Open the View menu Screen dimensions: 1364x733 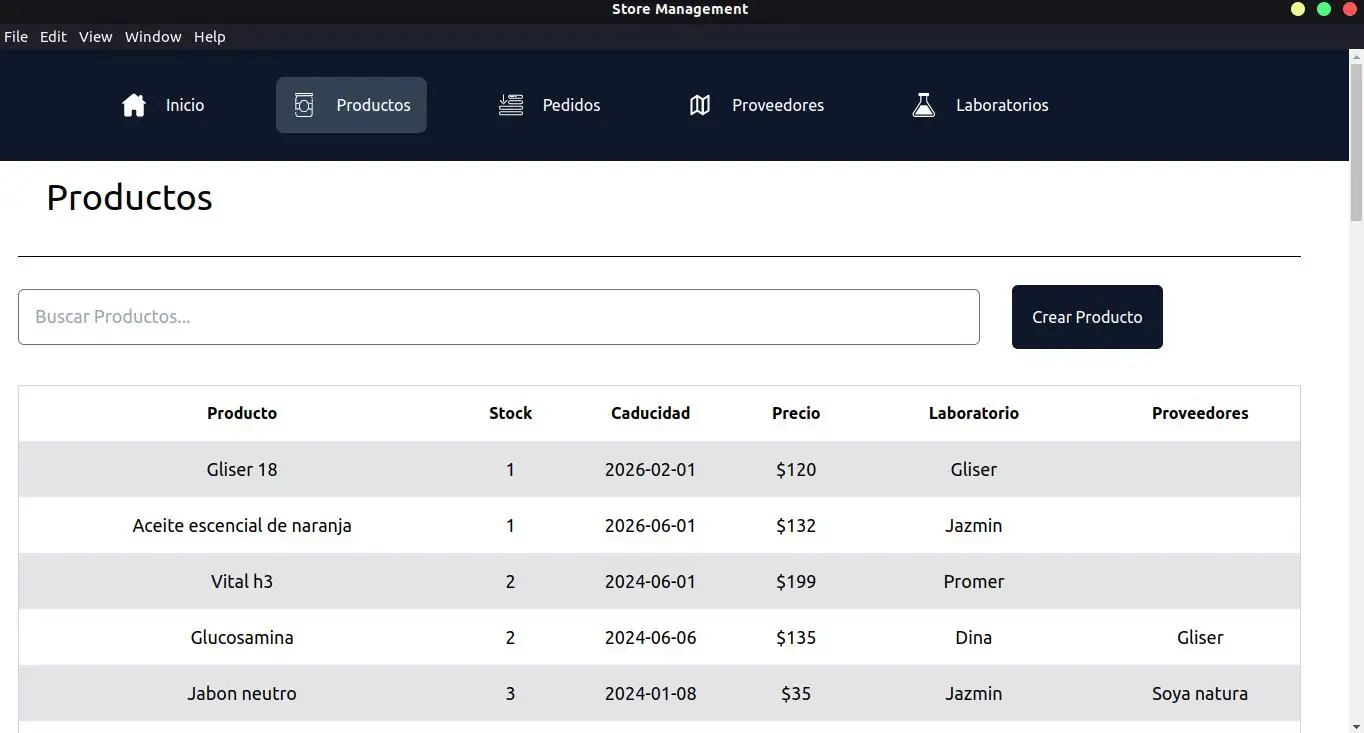[95, 36]
